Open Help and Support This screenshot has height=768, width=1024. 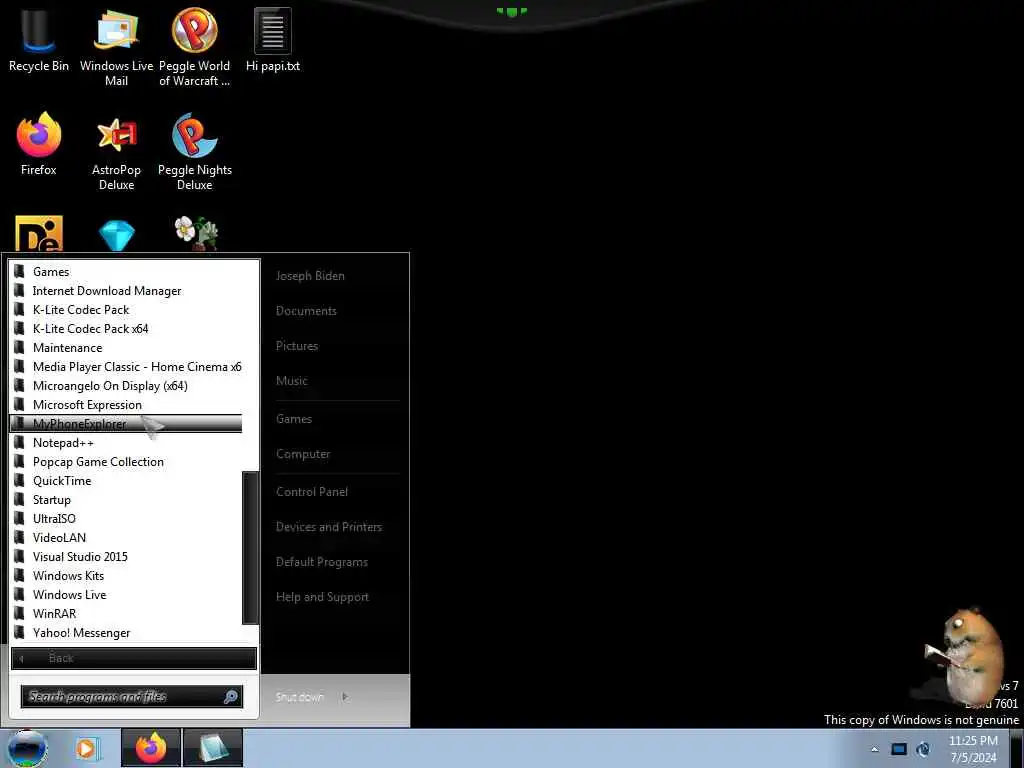tap(322, 597)
